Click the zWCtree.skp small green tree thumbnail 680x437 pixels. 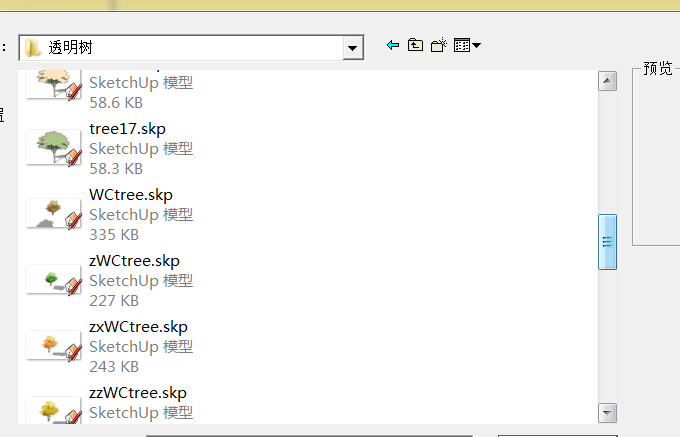[x=54, y=279]
